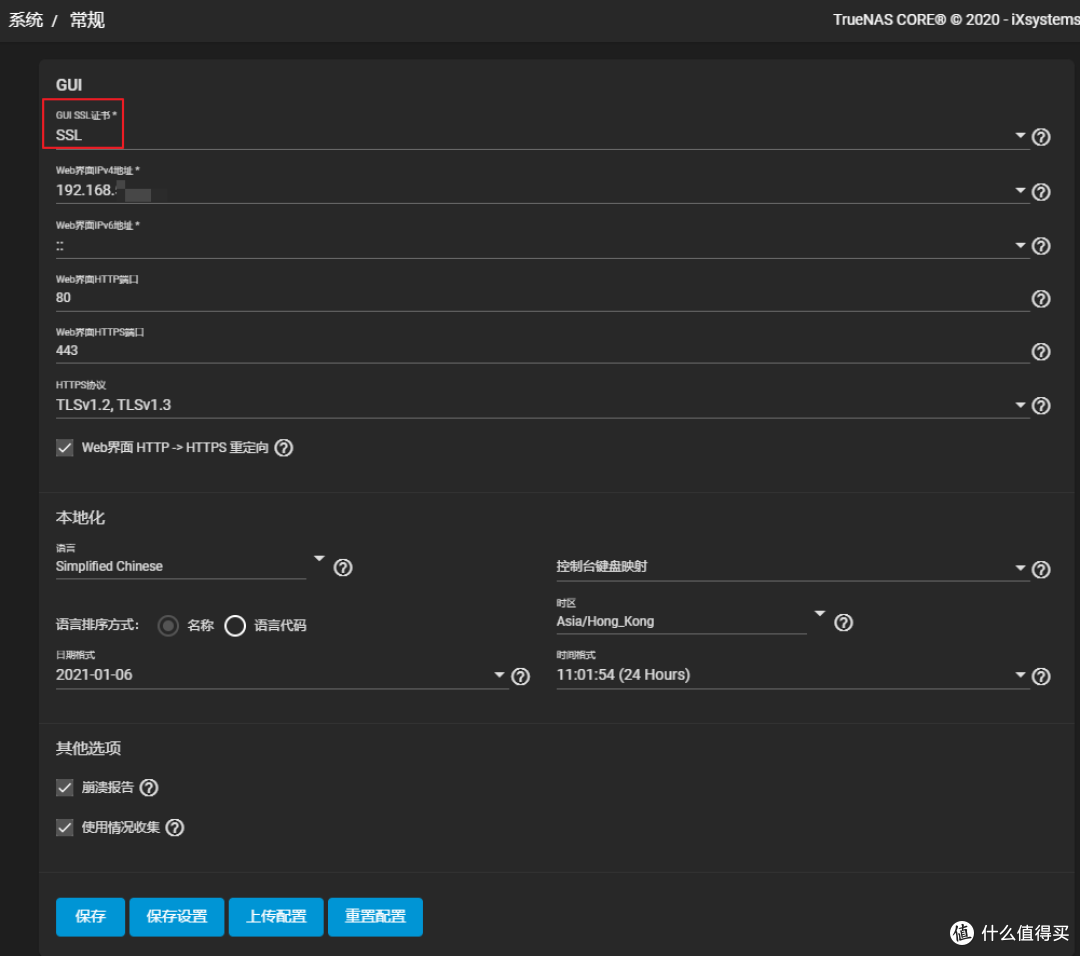This screenshot has height=956, width=1080.
Task: Open the 时区 dropdown selector
Action: coord(819,615)
